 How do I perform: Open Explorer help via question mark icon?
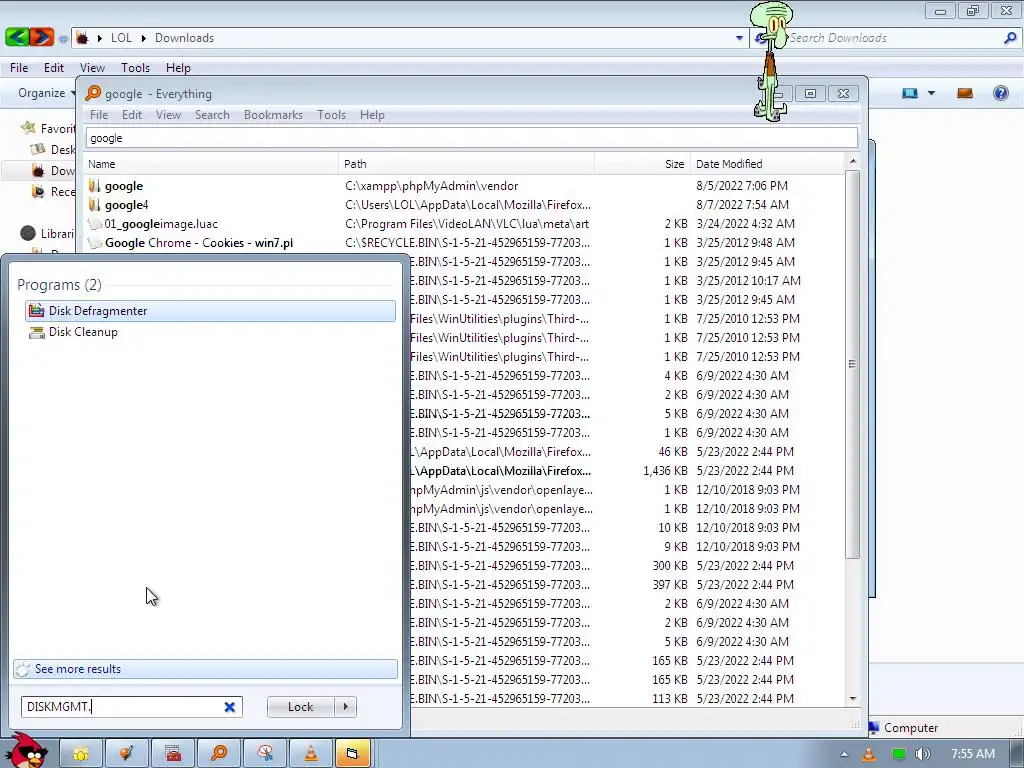click(x=1000, y=93)
